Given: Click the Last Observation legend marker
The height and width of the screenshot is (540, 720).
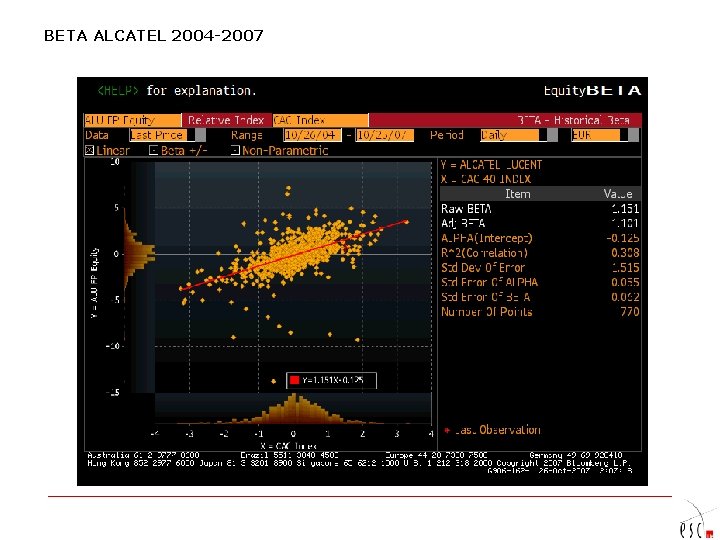Looking at the screenshot, I should pos(447,430).
